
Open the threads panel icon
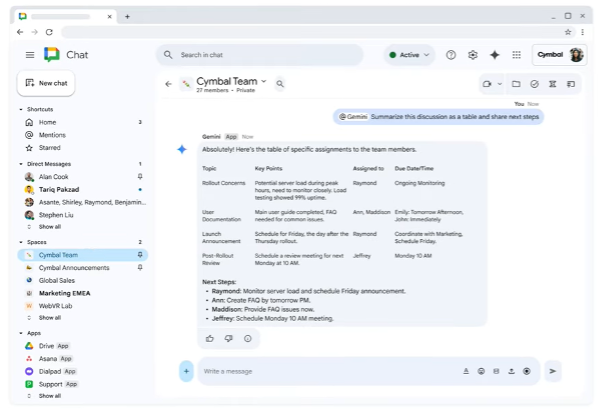click(571, 84)
